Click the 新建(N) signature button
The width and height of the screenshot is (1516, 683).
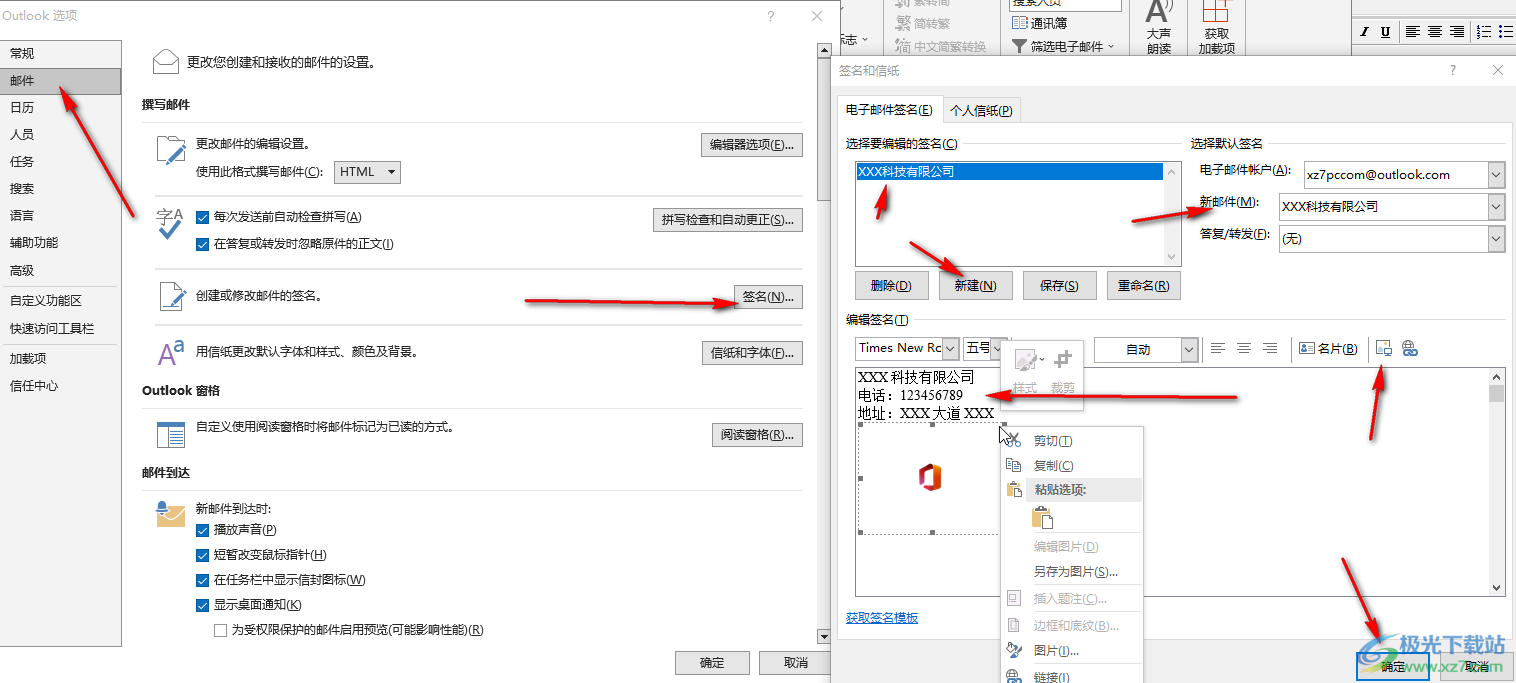(976, 286)
